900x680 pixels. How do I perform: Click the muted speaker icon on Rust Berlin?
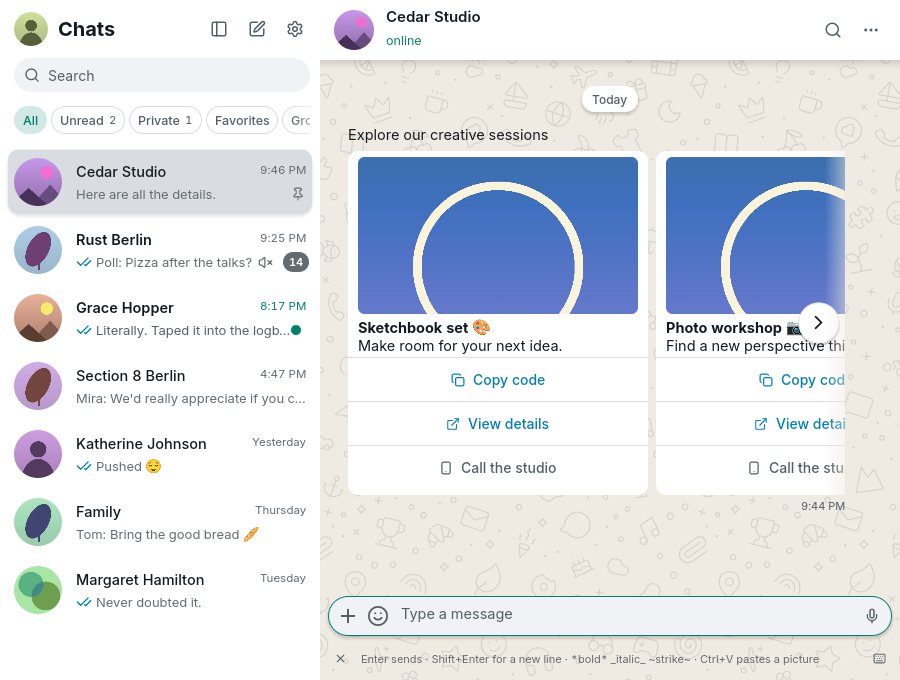265,262
